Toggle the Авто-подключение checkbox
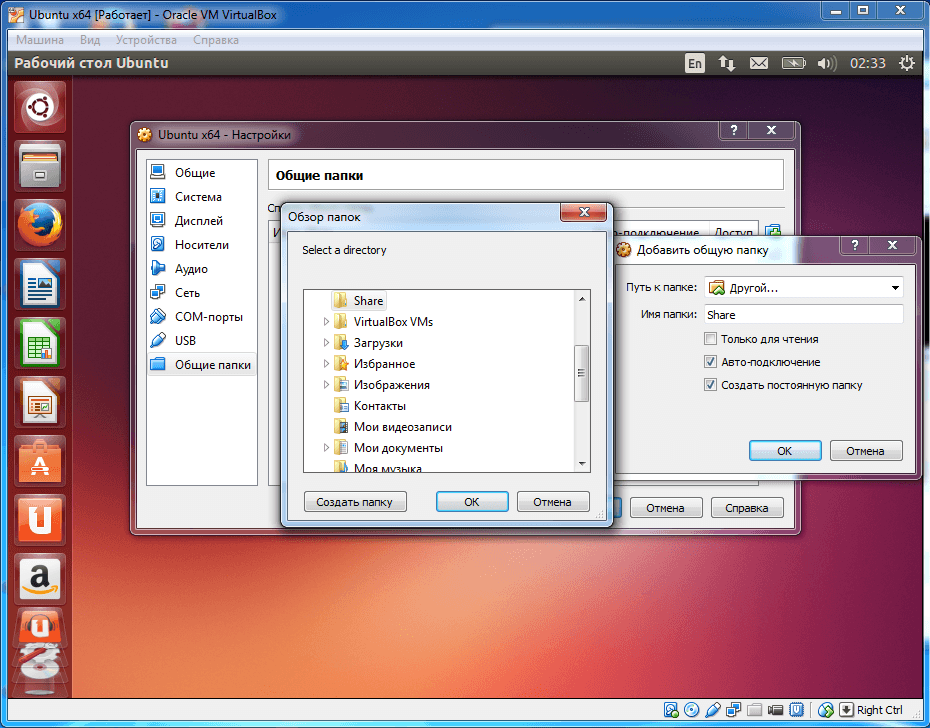This screenshot has height=728, width=930. (710, 362)
